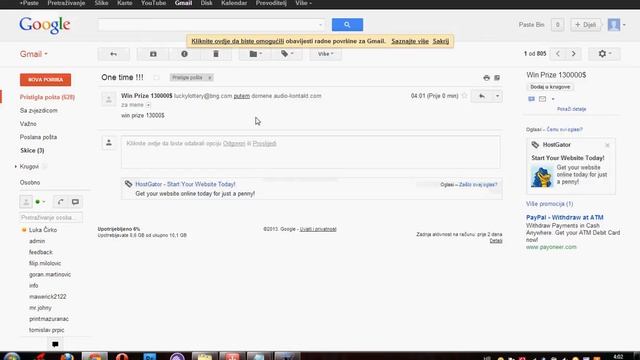Go to the older conversation arrow
This screenshot has height=360, width=640.
point(573,54)
